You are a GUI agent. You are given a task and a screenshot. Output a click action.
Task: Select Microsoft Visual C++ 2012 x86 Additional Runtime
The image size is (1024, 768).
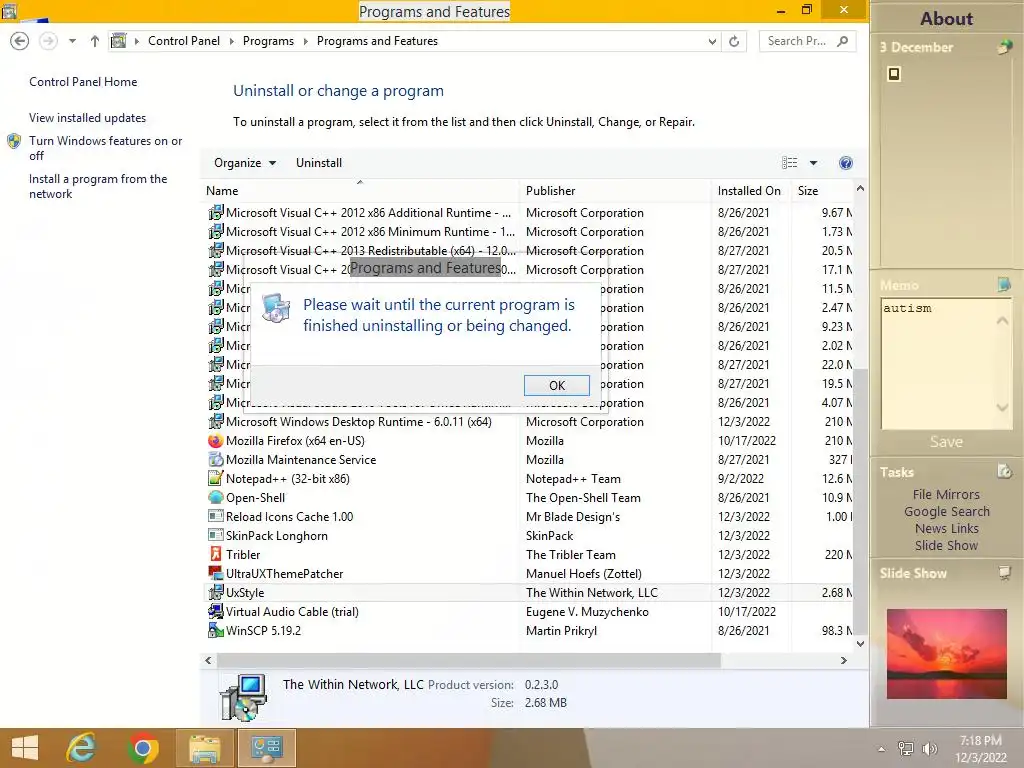click(x=528, y=213)
